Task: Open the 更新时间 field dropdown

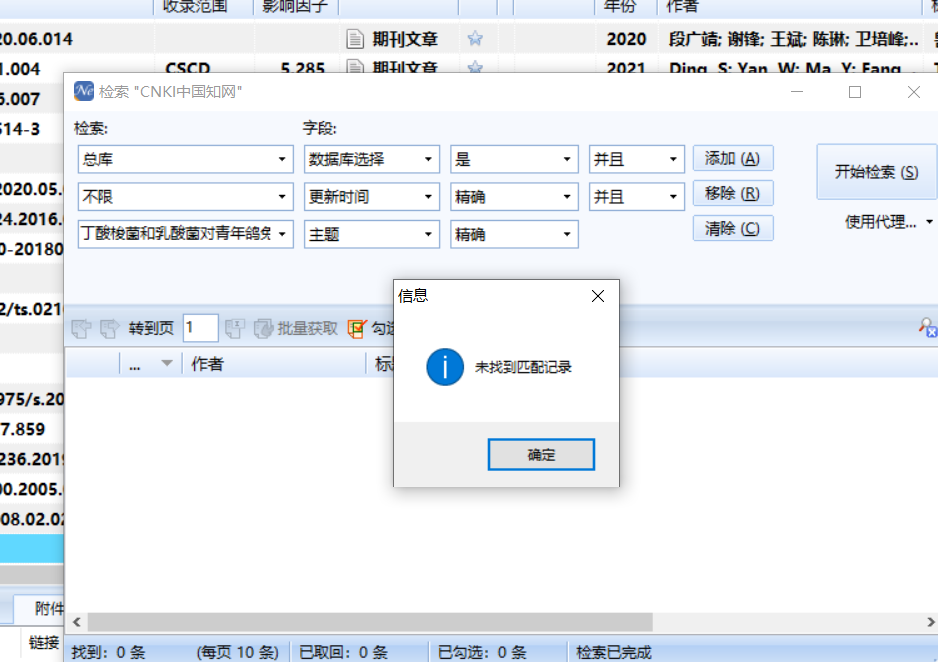Action: tap(428, 197)
